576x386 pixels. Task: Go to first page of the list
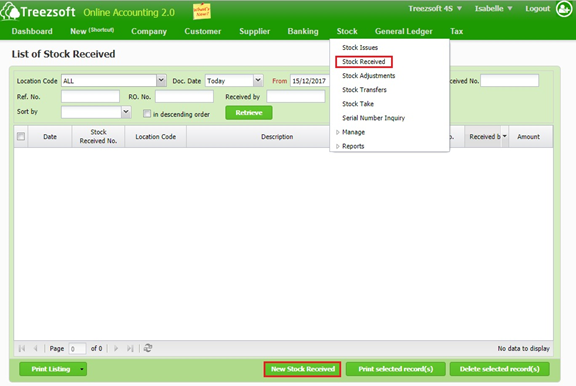[x=22, y=348]
